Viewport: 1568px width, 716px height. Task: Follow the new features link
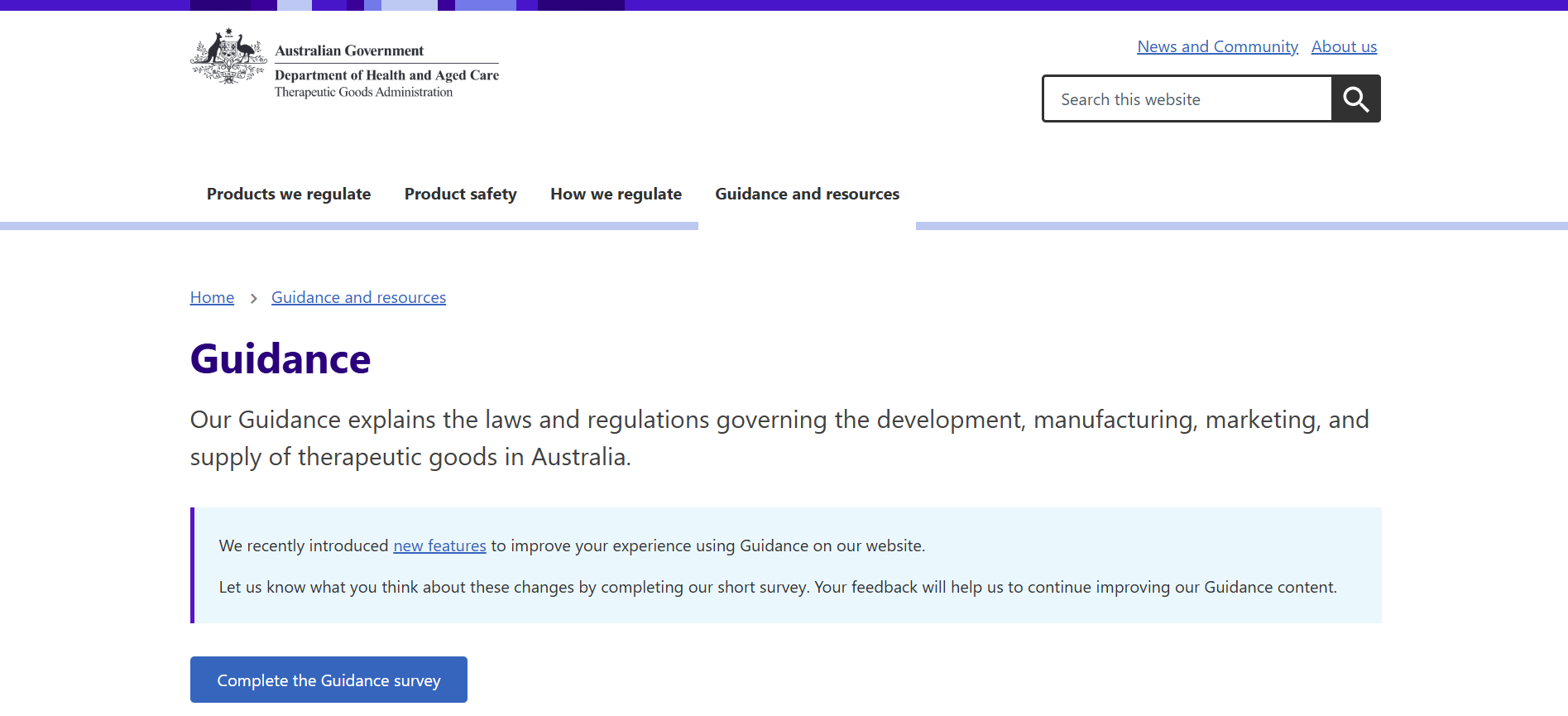pos(439,546)
